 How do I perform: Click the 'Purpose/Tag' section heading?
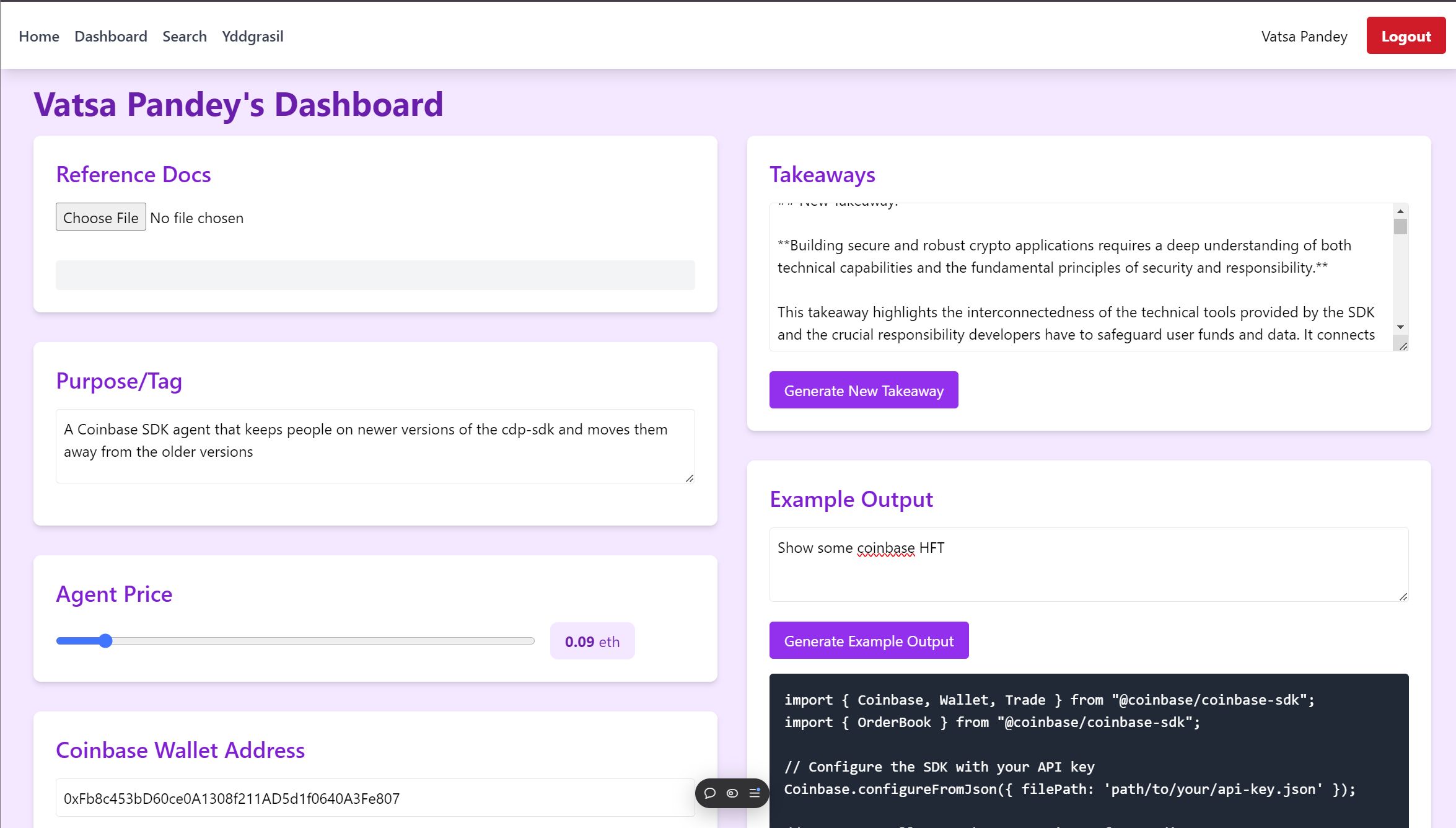[x=119, y=381]
